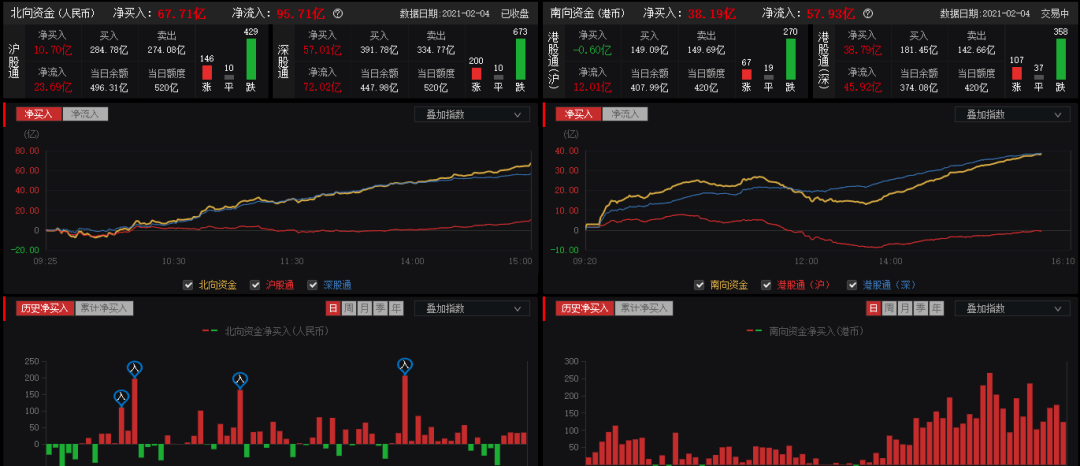Click 北向资金净买入(人民币) chart legend
The height and width of the screenshot is (466, 1080).
(266, 331)
